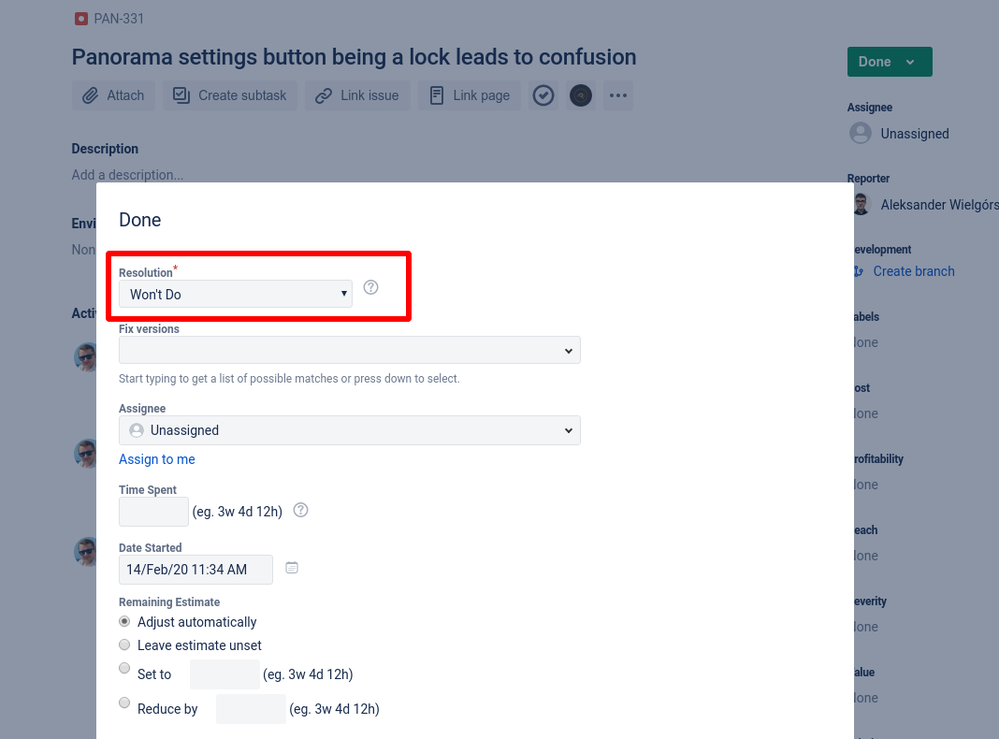Image resolution: width=999 pixels, height=739 pixels.
Task: Click the Attach paperclip button
Action: pos(113,96)
